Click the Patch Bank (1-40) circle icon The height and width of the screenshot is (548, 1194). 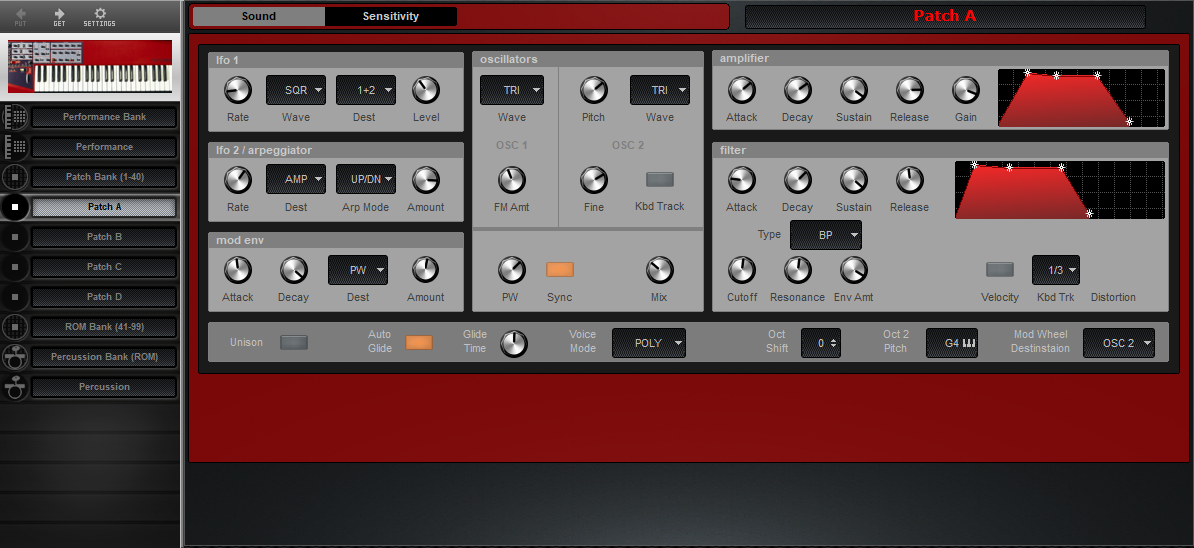pyautogui.click(x=15, y=177)
